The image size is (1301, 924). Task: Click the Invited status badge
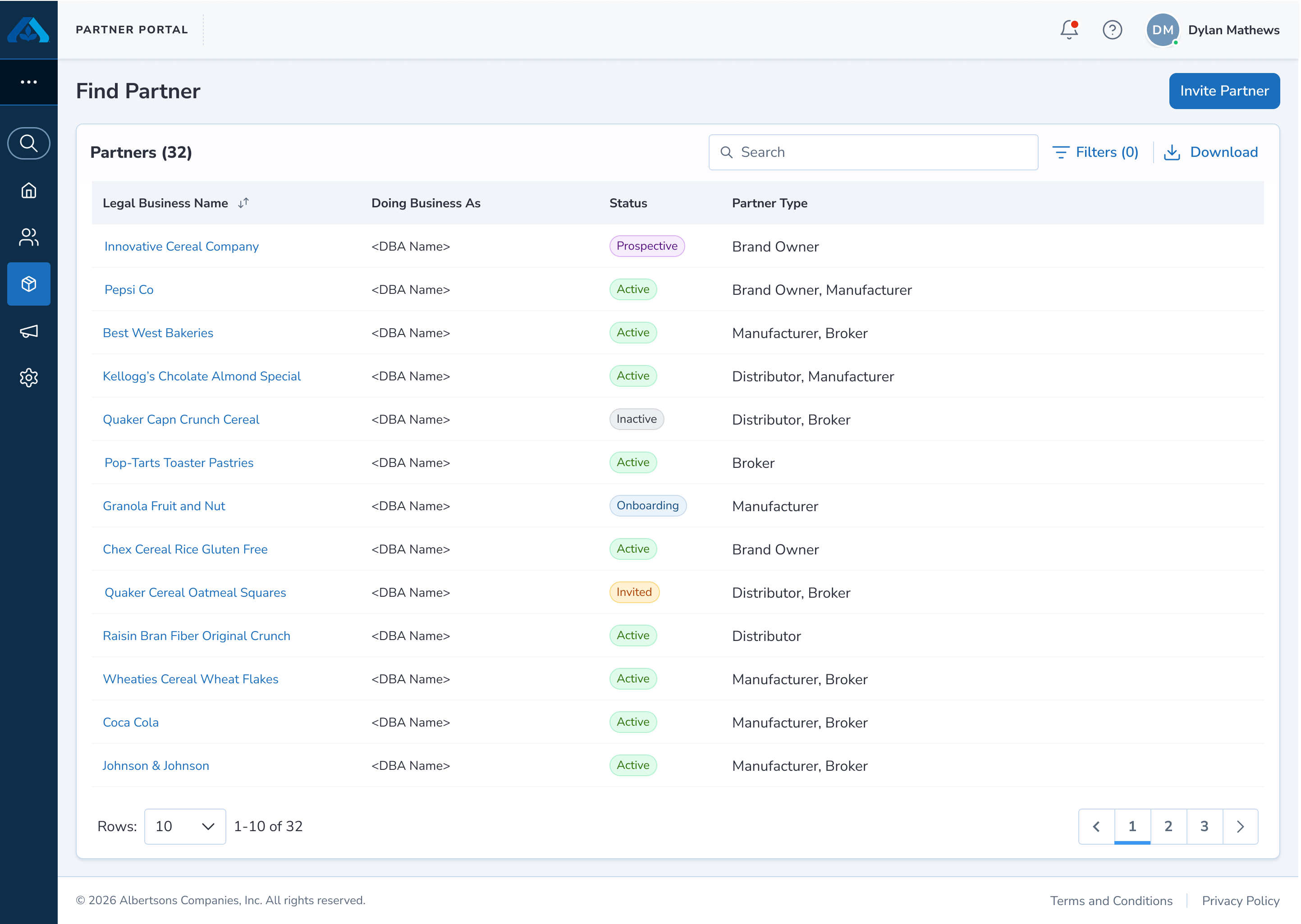coord(634,592)
